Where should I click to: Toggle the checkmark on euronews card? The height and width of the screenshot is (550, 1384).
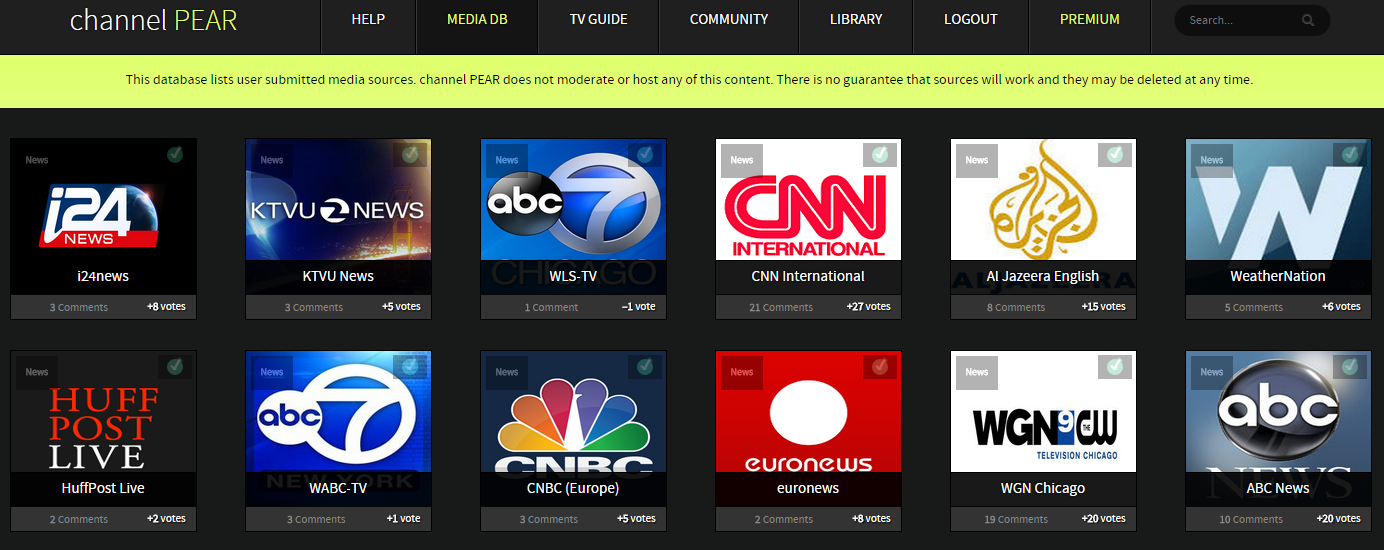click(x=880, y=367)
